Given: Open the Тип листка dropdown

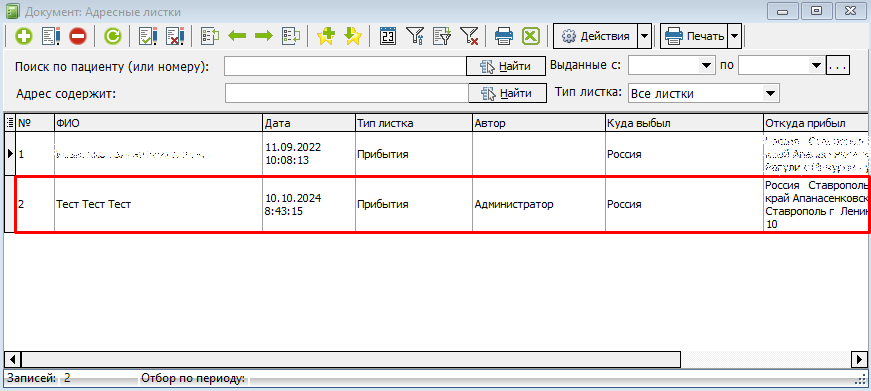Looking at the screenshot, I should pos(770,93).
